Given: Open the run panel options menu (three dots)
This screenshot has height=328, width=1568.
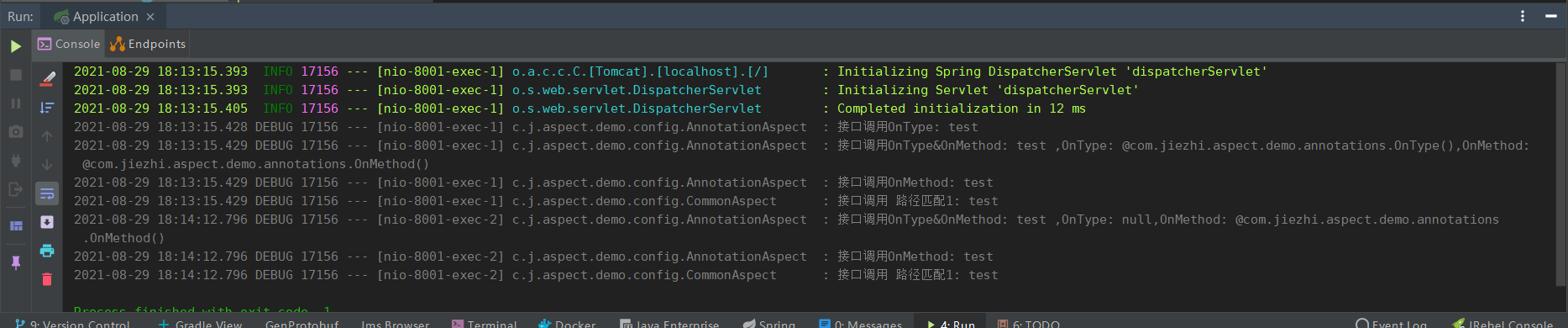Looking at the screenshot, I should (x=1523, y=16).
